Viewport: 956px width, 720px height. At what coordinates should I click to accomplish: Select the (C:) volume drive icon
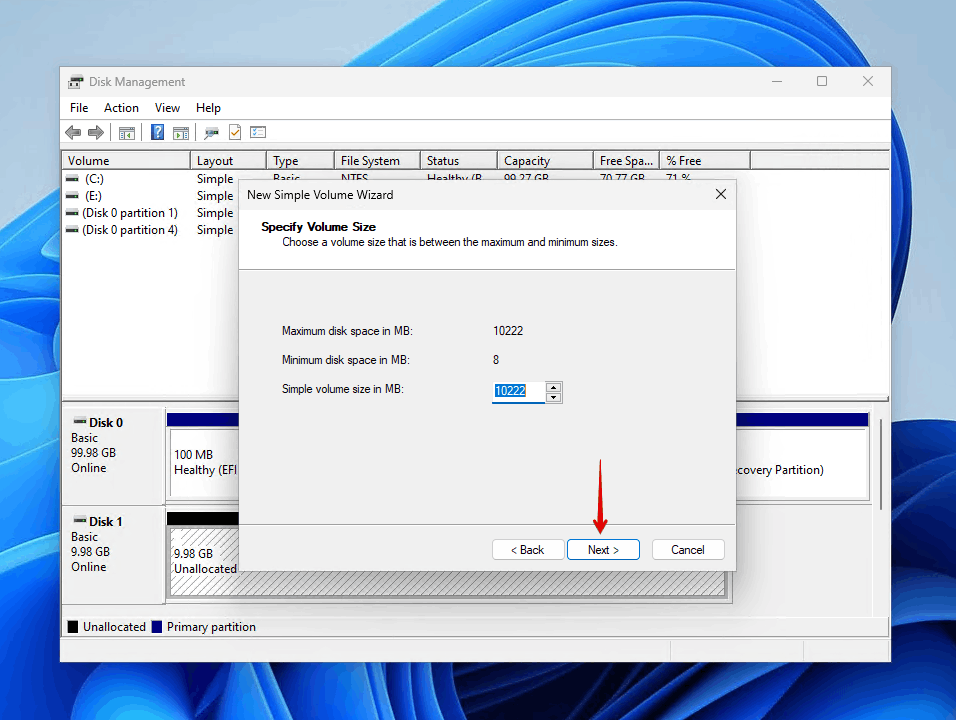[x=72, y=178]
